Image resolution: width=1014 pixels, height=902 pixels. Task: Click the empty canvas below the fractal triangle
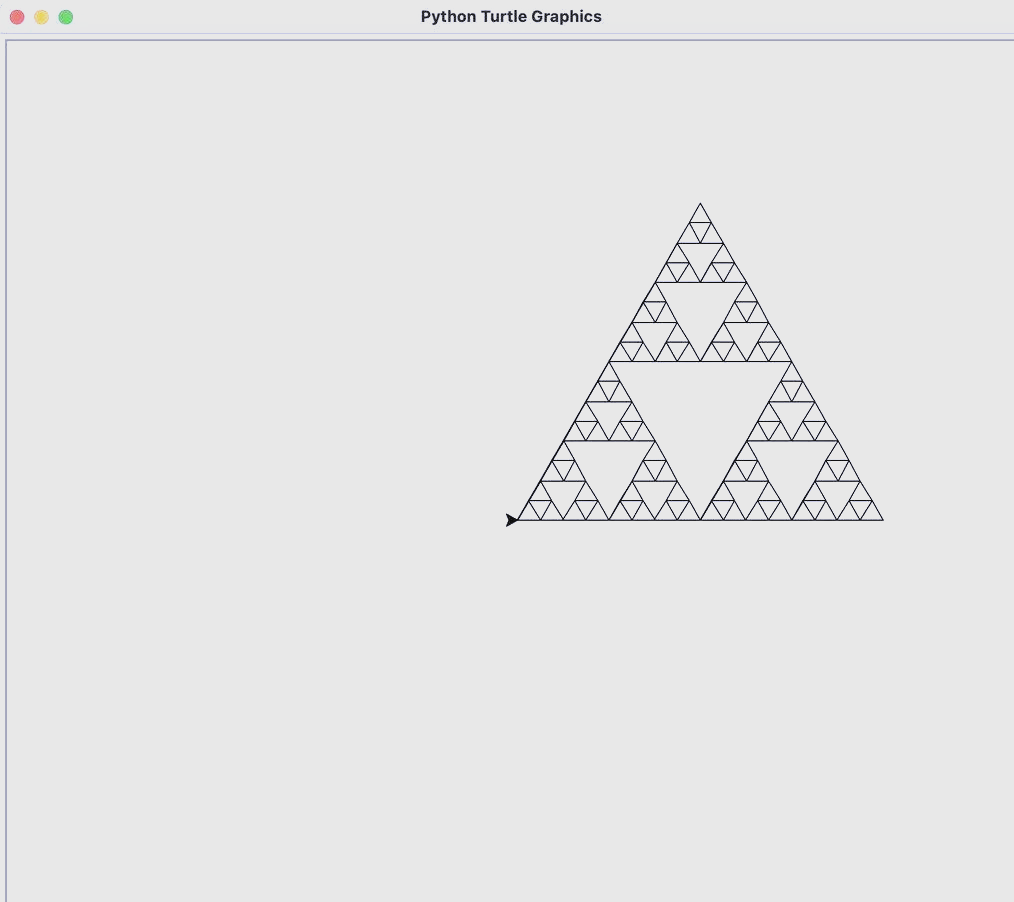click(700, 700)
